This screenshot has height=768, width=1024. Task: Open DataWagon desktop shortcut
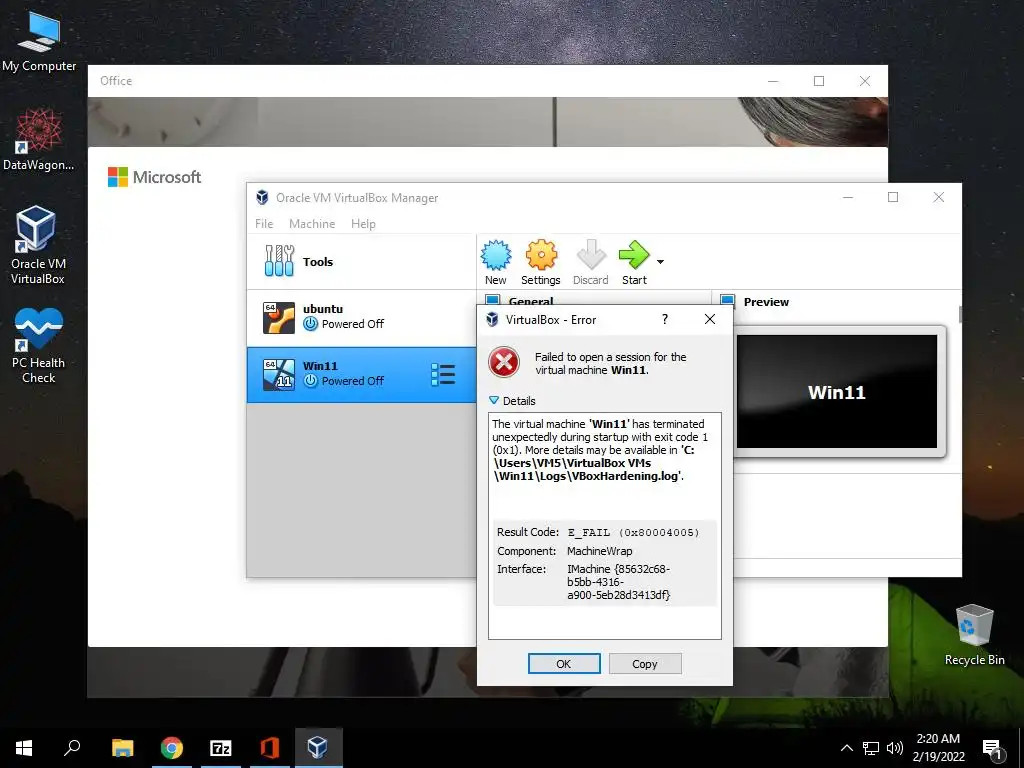[39, 140]
